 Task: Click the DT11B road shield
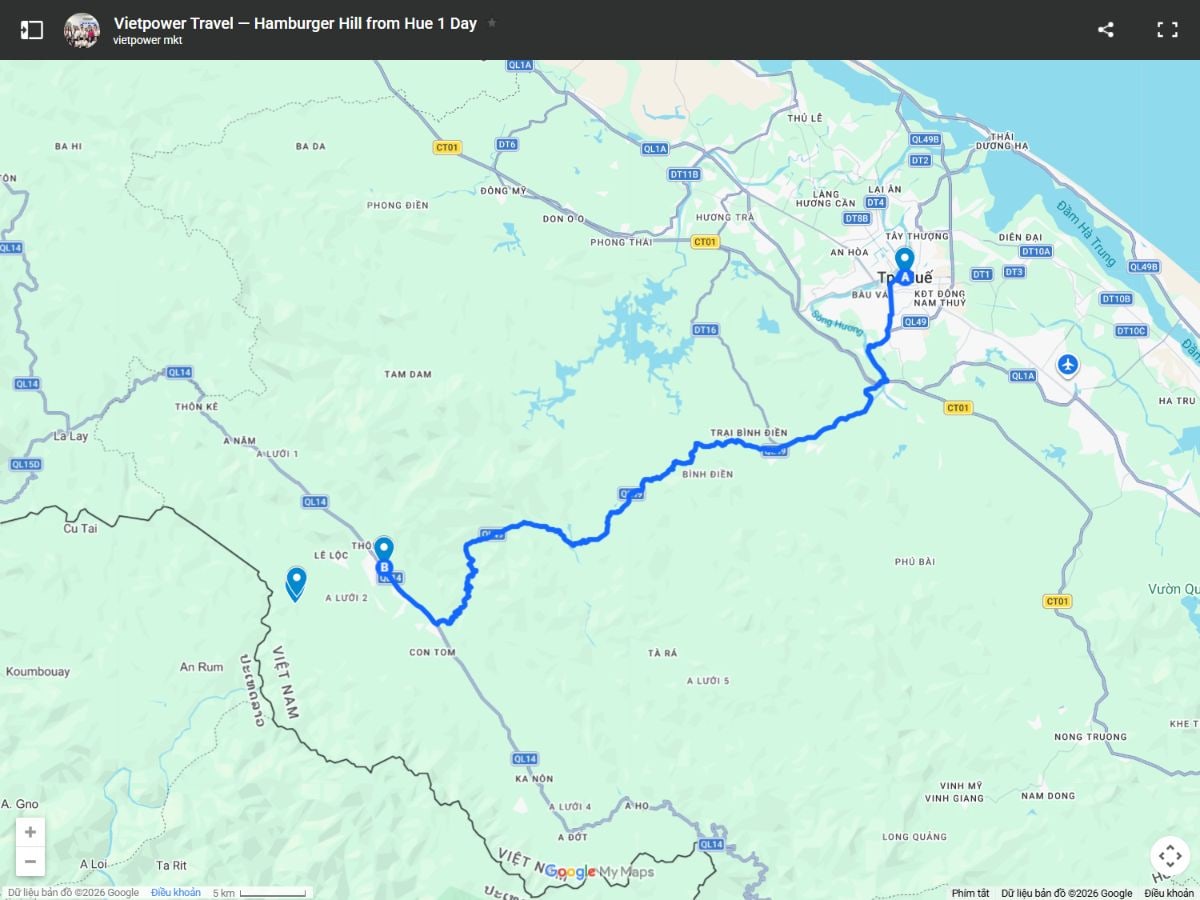[x=685, y=174]
